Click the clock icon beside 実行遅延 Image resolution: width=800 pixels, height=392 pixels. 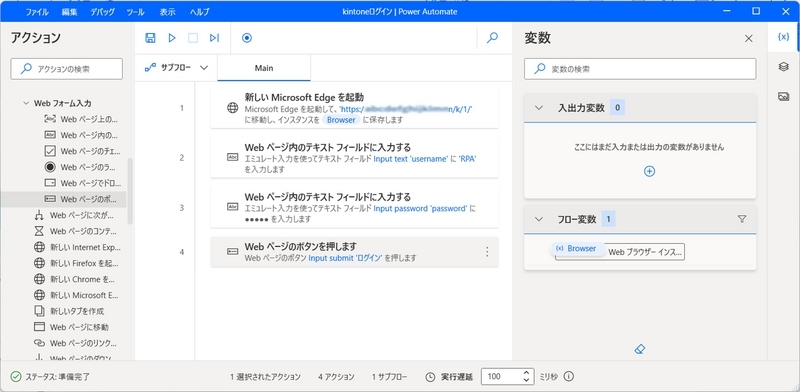click(x=430, y=377)
